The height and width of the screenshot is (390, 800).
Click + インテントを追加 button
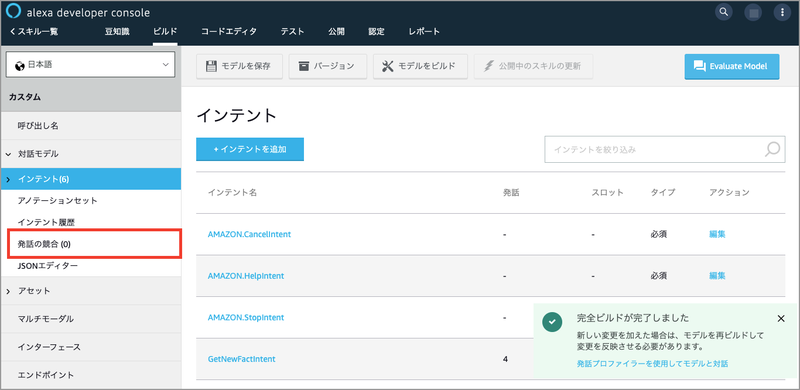coord(250,149)
